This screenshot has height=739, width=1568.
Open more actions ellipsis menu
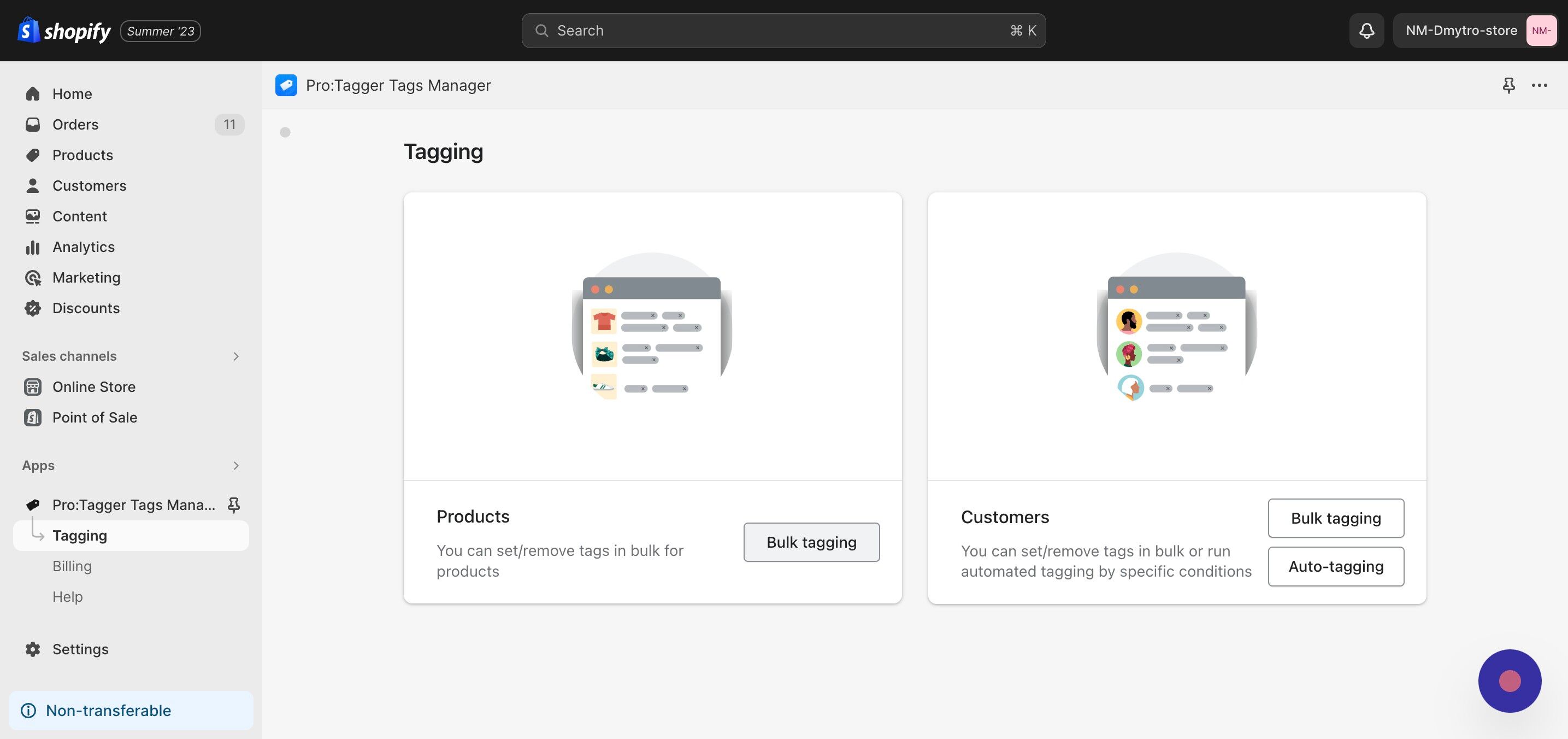point(1540,85)
